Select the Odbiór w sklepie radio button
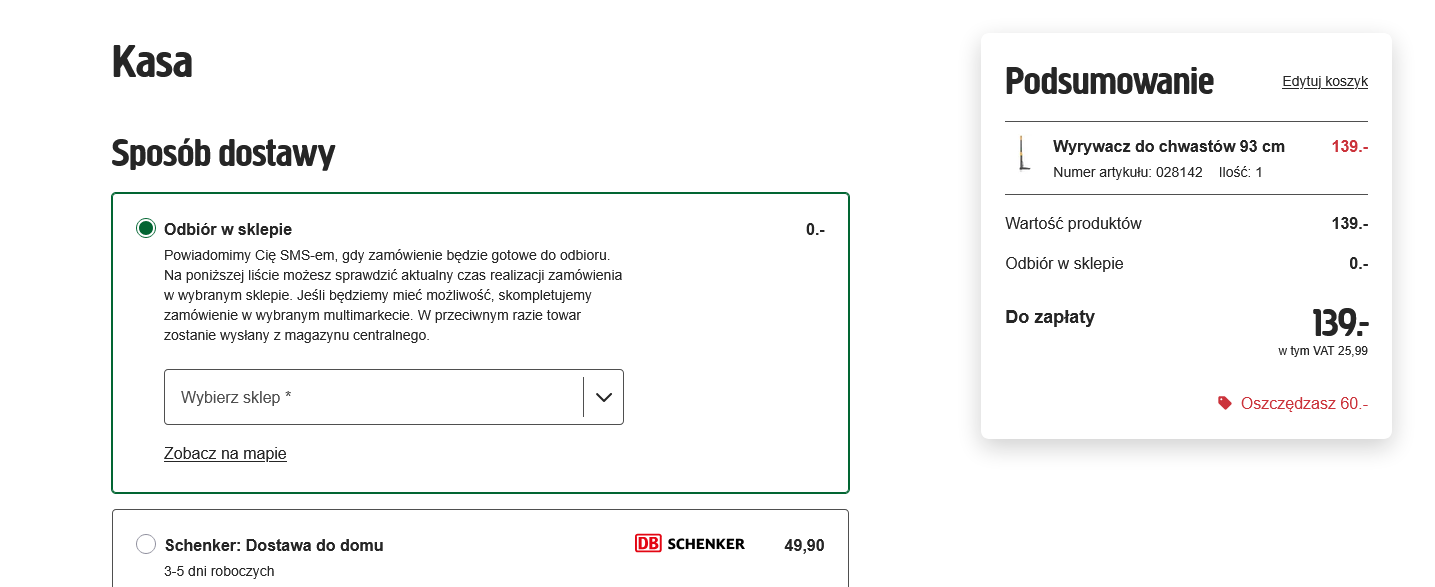 (x=146, y=229)
